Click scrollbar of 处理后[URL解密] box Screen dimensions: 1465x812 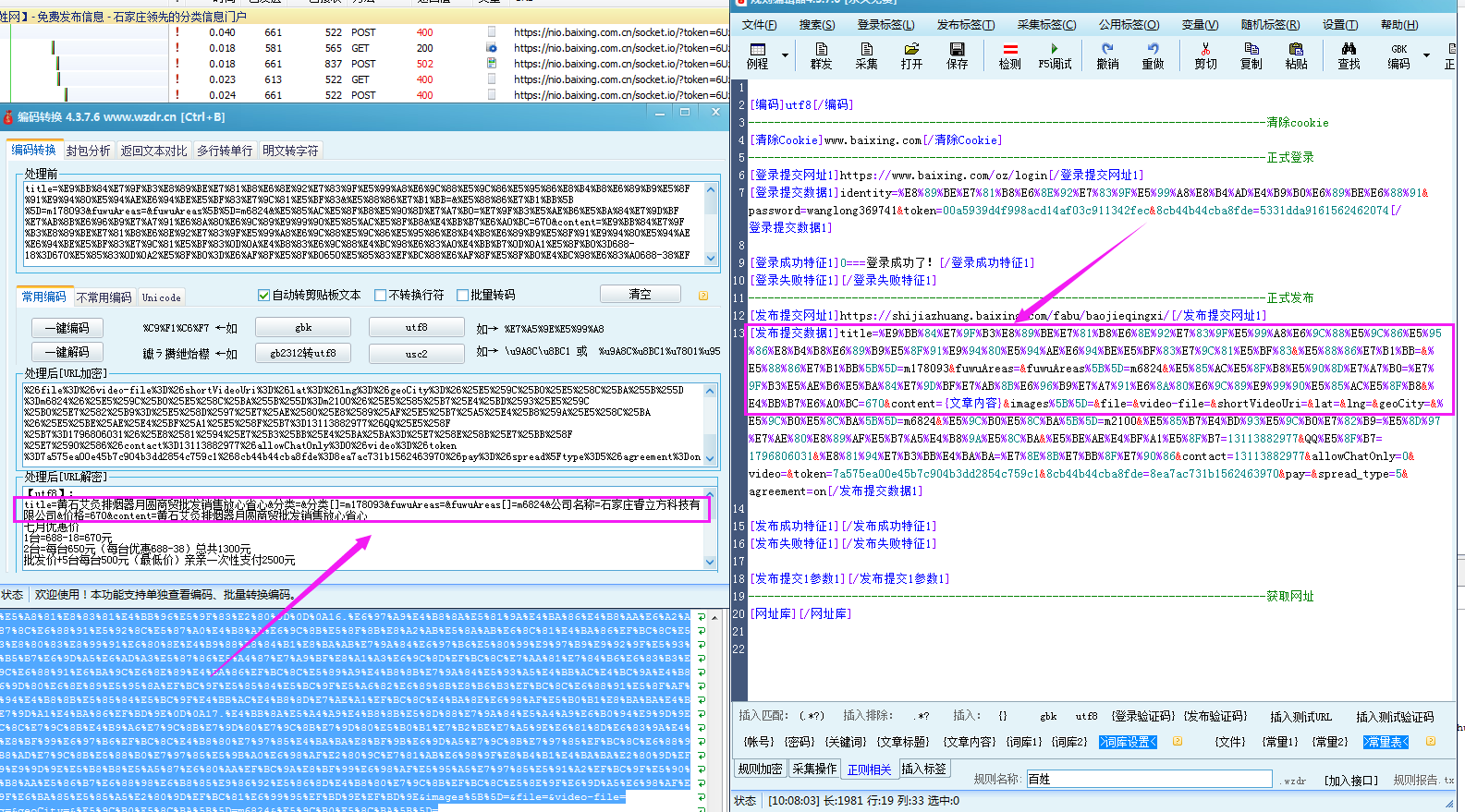710,528
